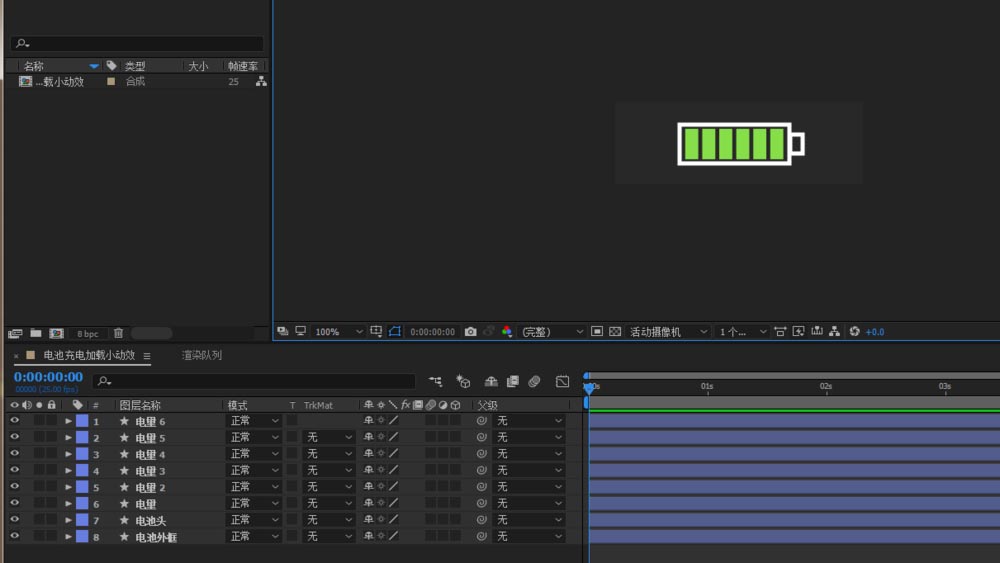Click the project panel search field
This screenshot has height=563, width=1000.
click(136, 43)
